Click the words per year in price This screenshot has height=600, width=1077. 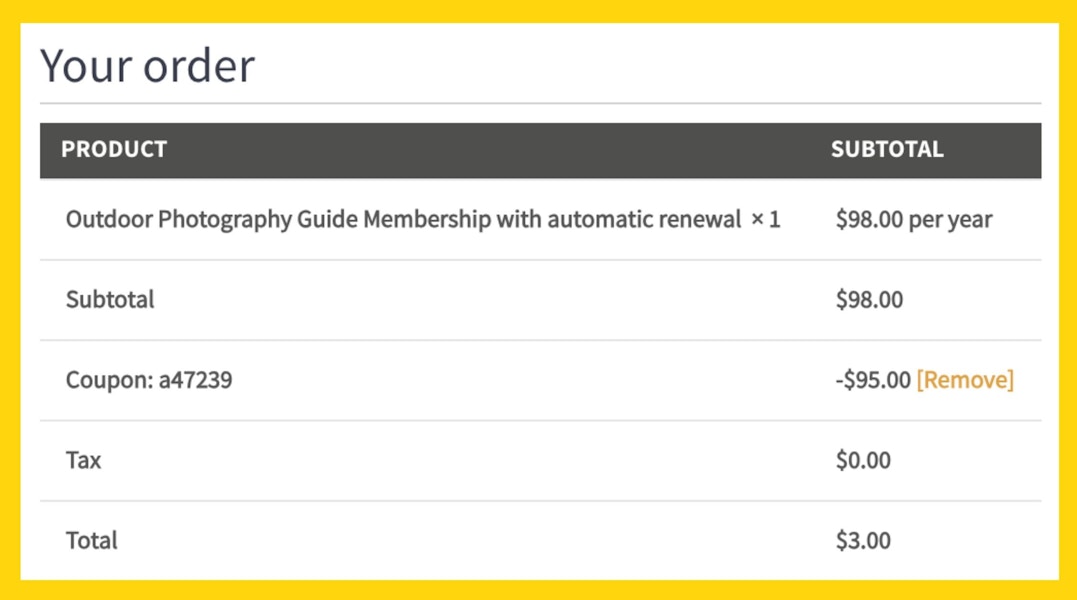click(951, 221)
